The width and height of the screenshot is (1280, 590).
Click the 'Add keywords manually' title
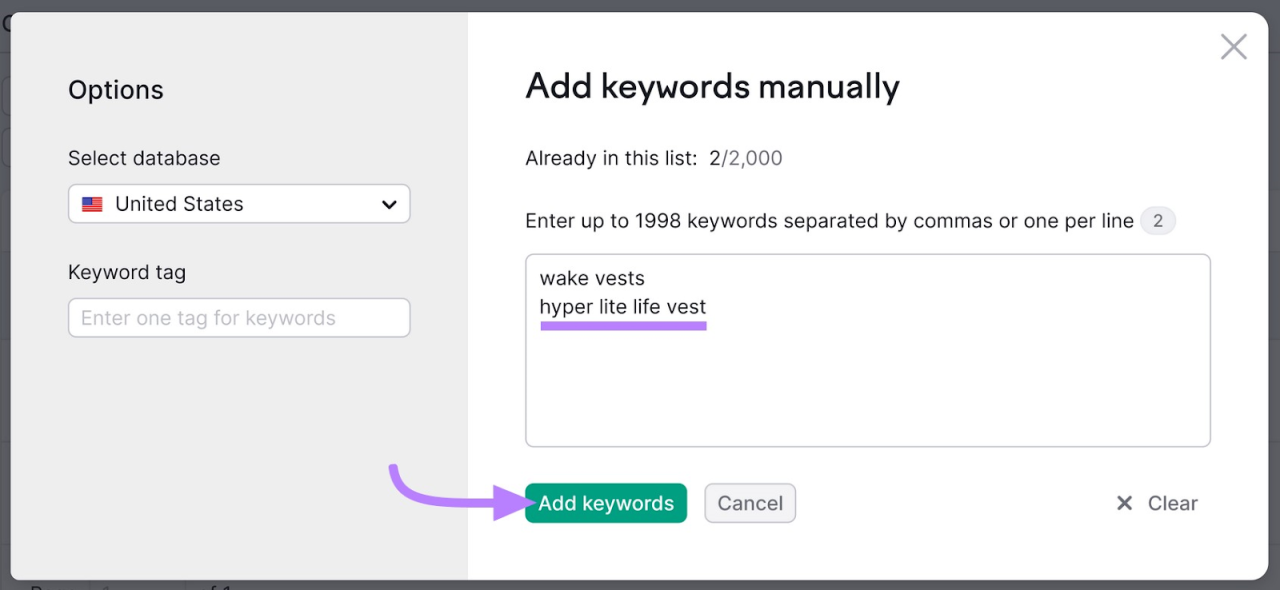click(712, 87)
